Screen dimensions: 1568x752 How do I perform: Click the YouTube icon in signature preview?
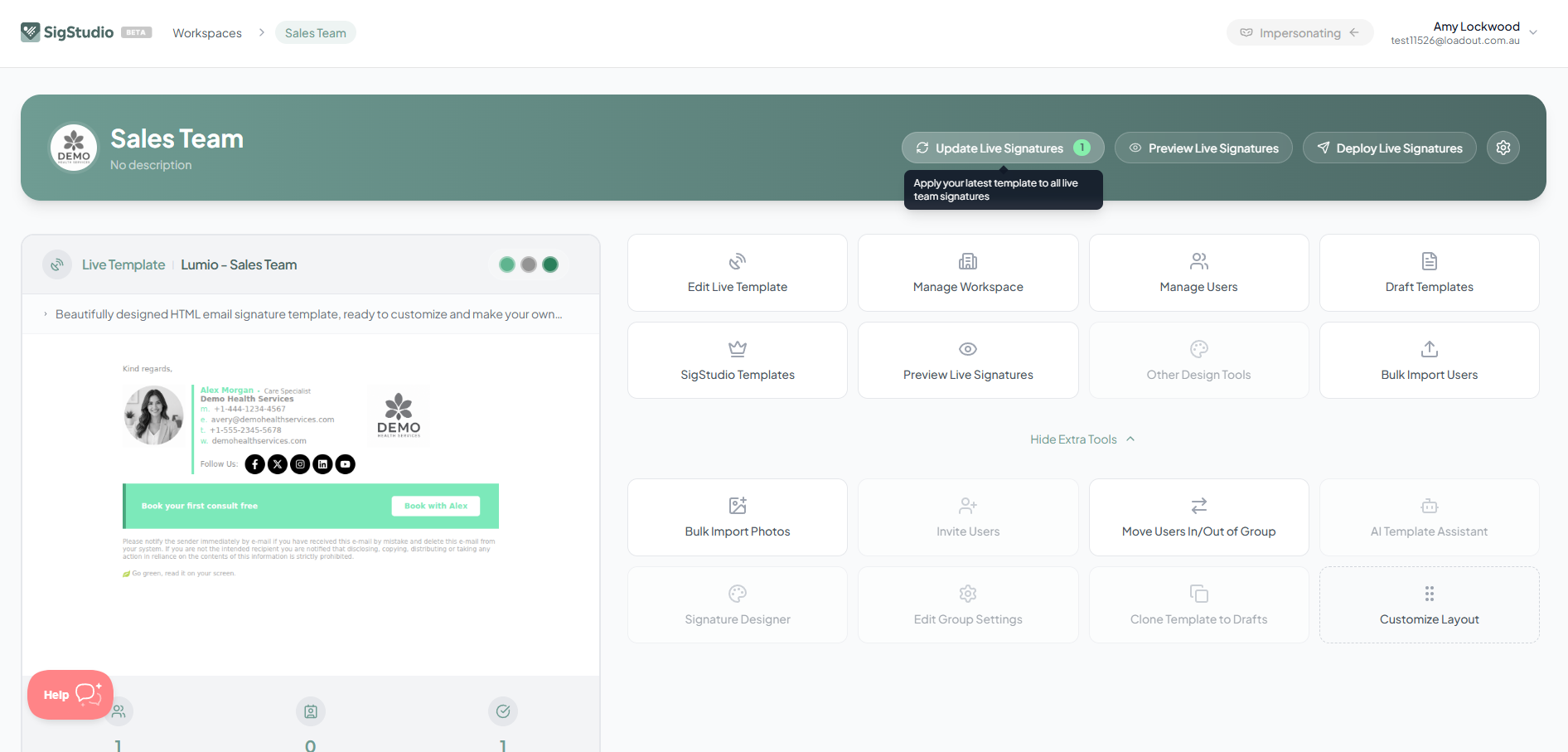(x=345, y=464)
